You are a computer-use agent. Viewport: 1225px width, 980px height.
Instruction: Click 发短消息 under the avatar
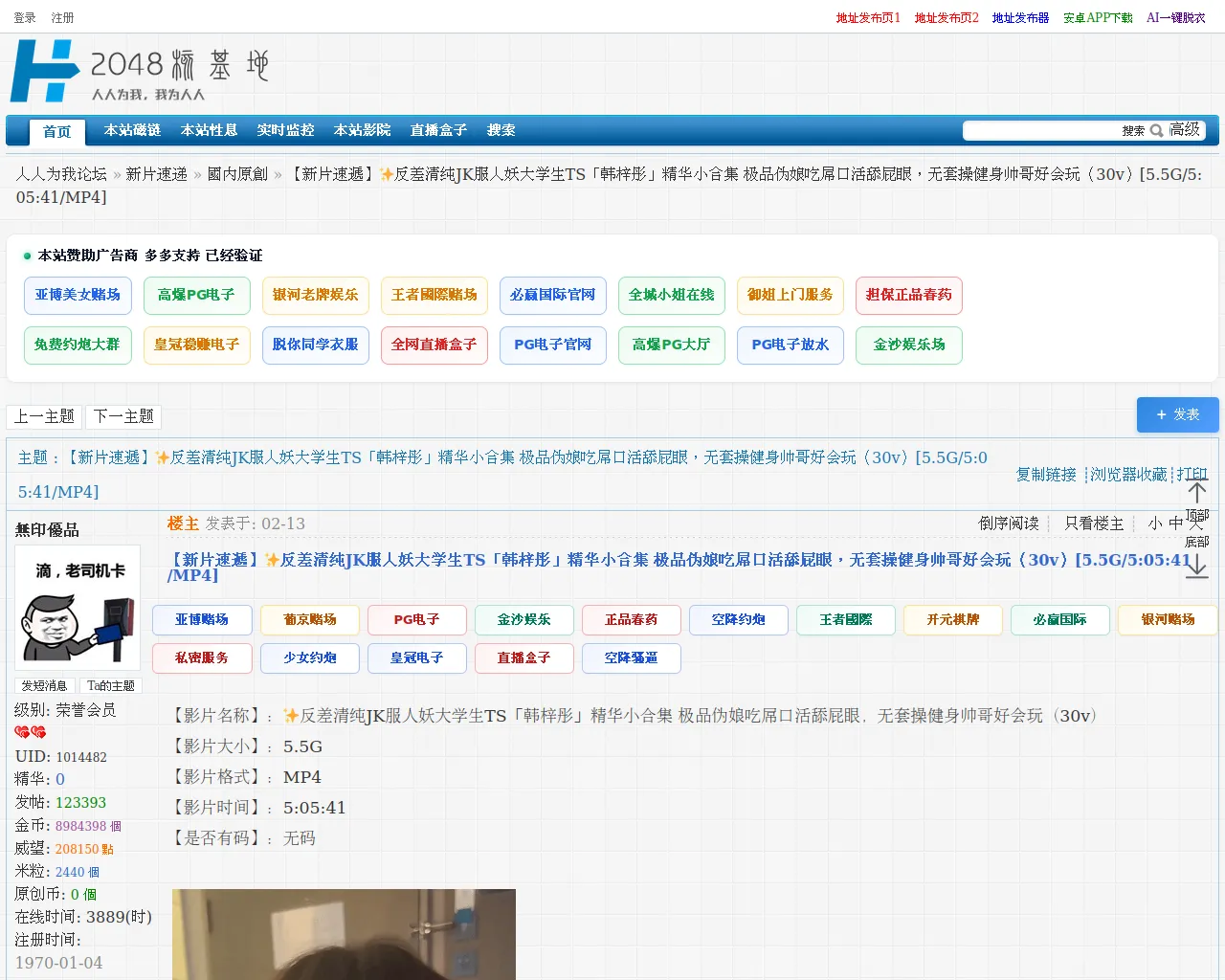tap(44, 685)
